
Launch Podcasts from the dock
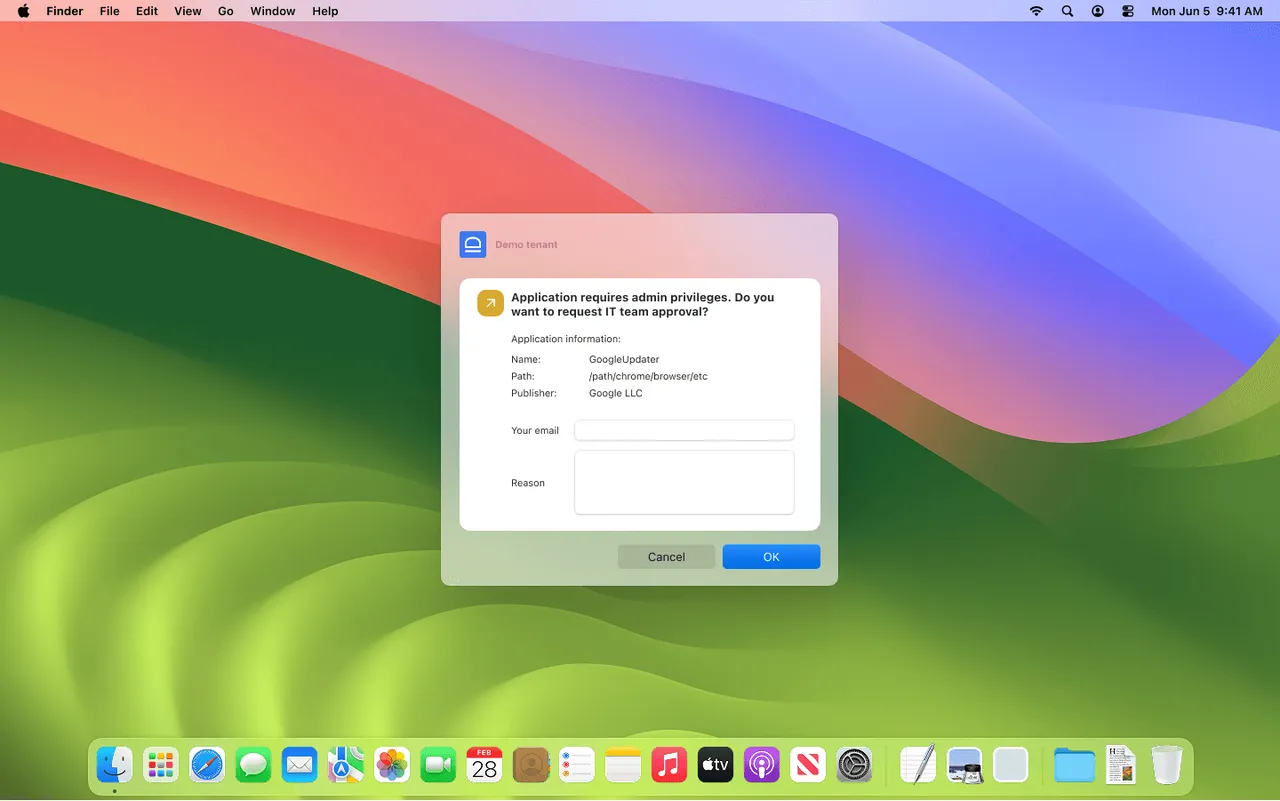761,767
